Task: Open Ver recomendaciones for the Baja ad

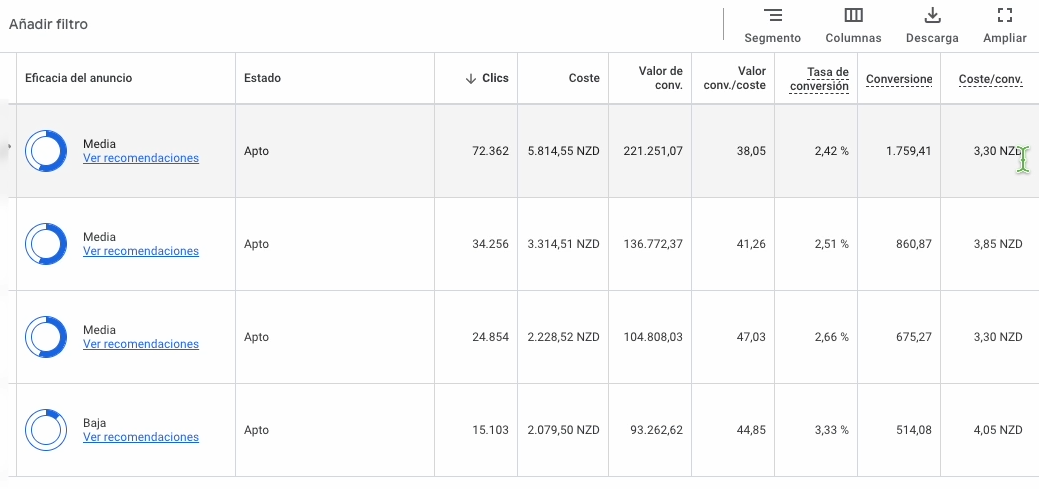Action: [141, 437]
